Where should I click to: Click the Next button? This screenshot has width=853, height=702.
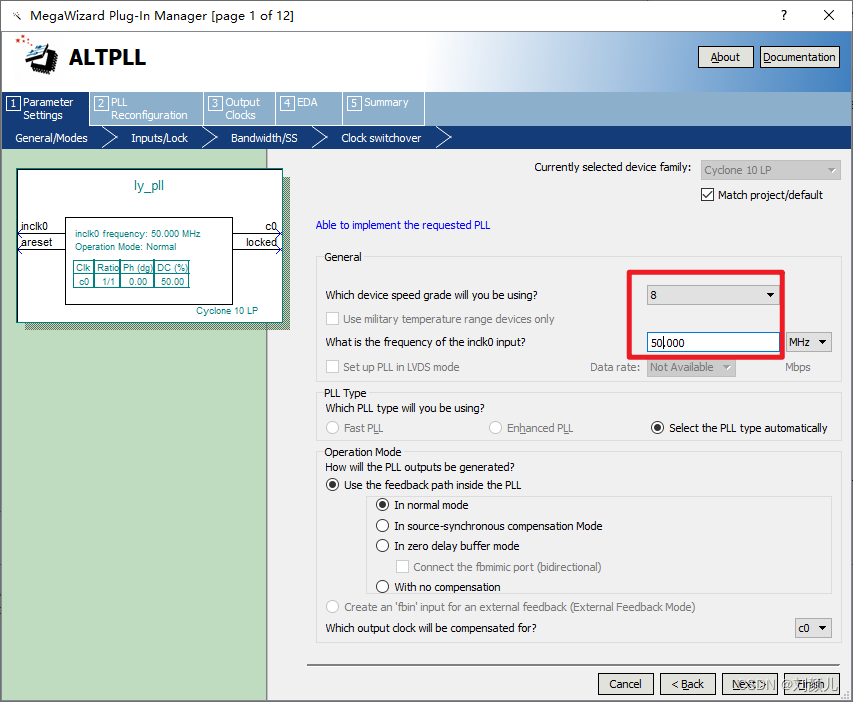(749, 684)
